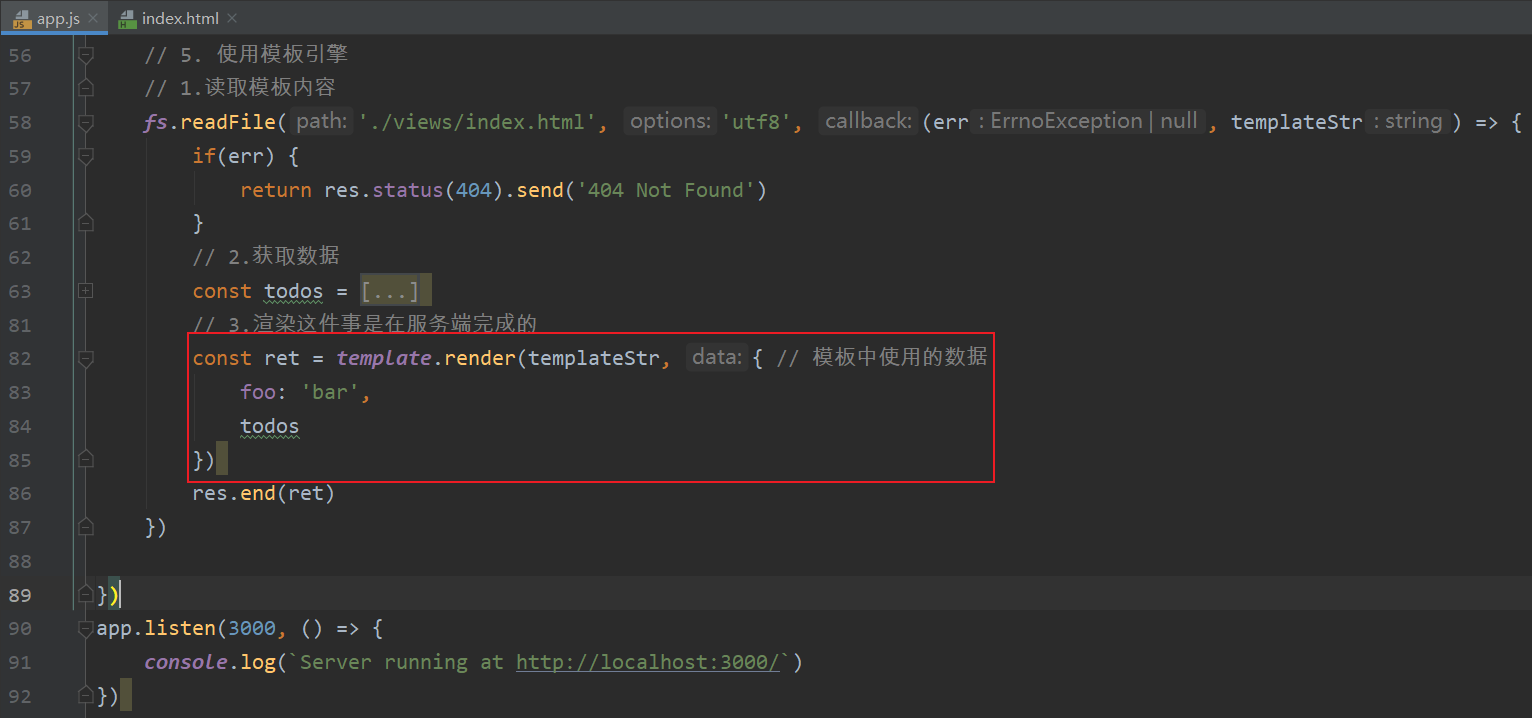This screenshot has width=1532, height=718.
Task: Collapse the if(err) block at line 59
Action: click(x=86, y=156)
